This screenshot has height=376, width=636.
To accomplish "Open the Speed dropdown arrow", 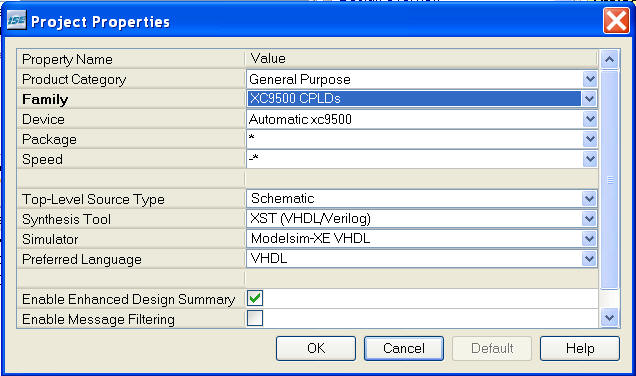I will point(590,159).
